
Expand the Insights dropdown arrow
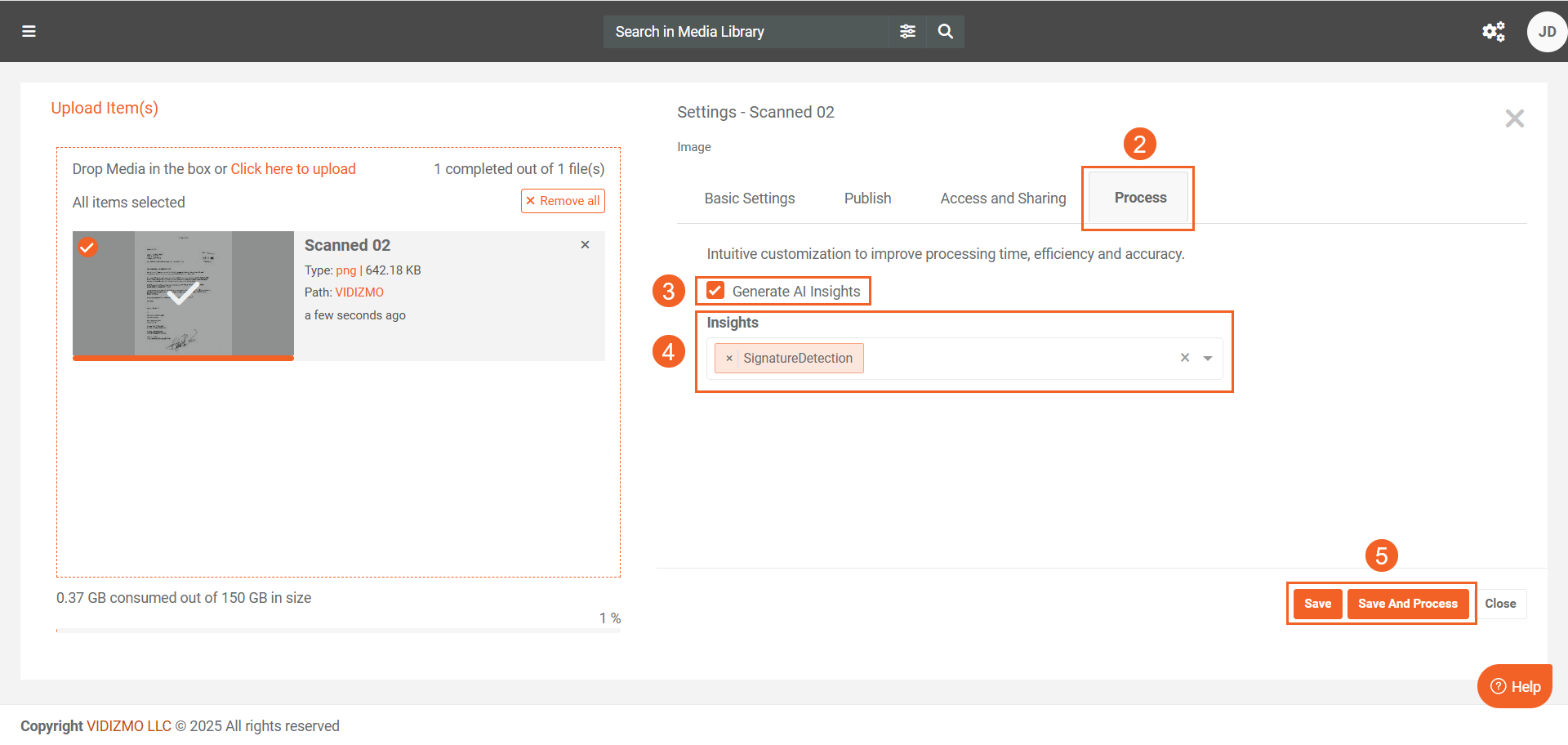[1207, 358]
